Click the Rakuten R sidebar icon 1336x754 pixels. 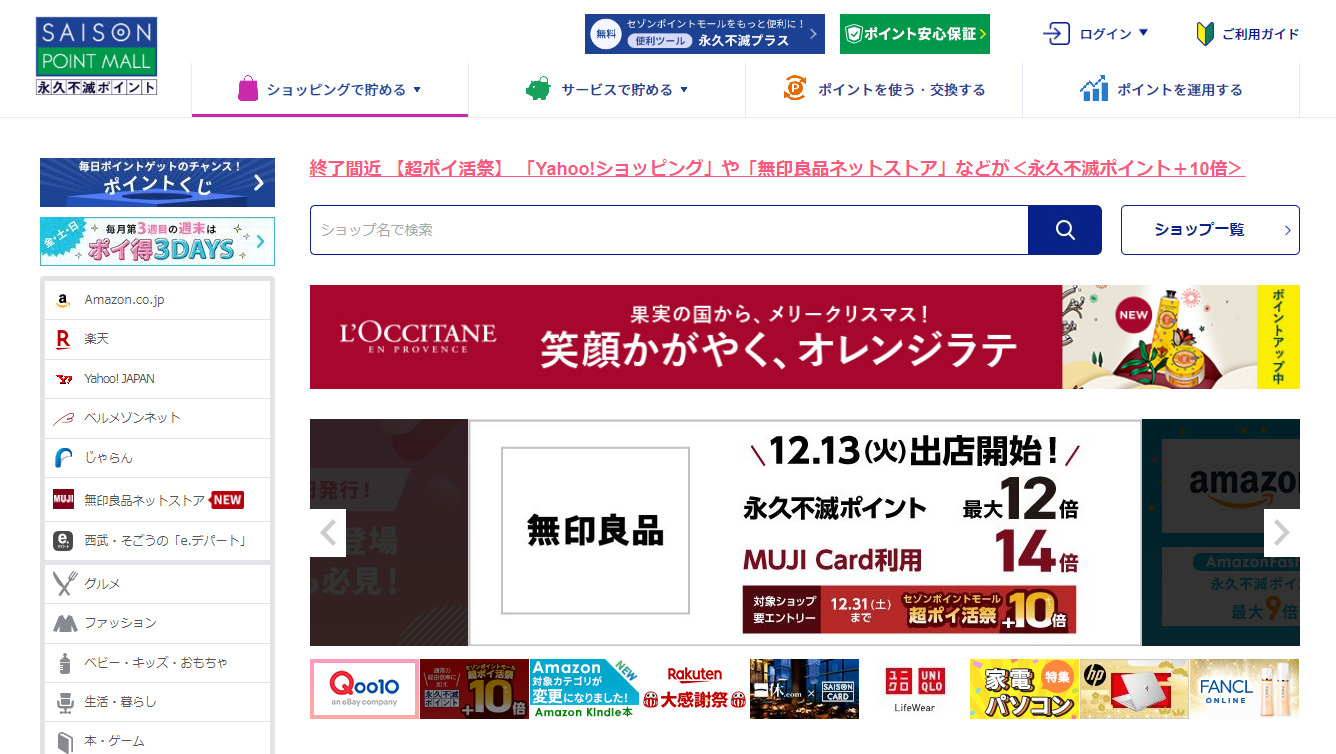pos(63,340)
